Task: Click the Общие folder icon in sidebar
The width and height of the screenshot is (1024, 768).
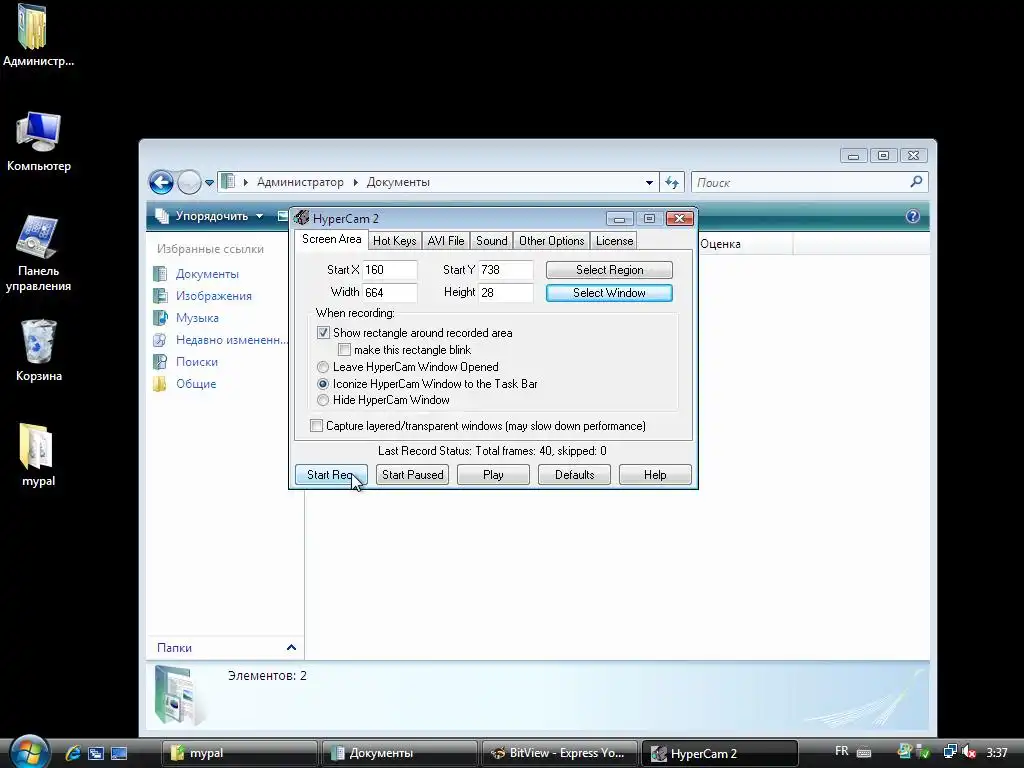Action: tap(160, 383)
